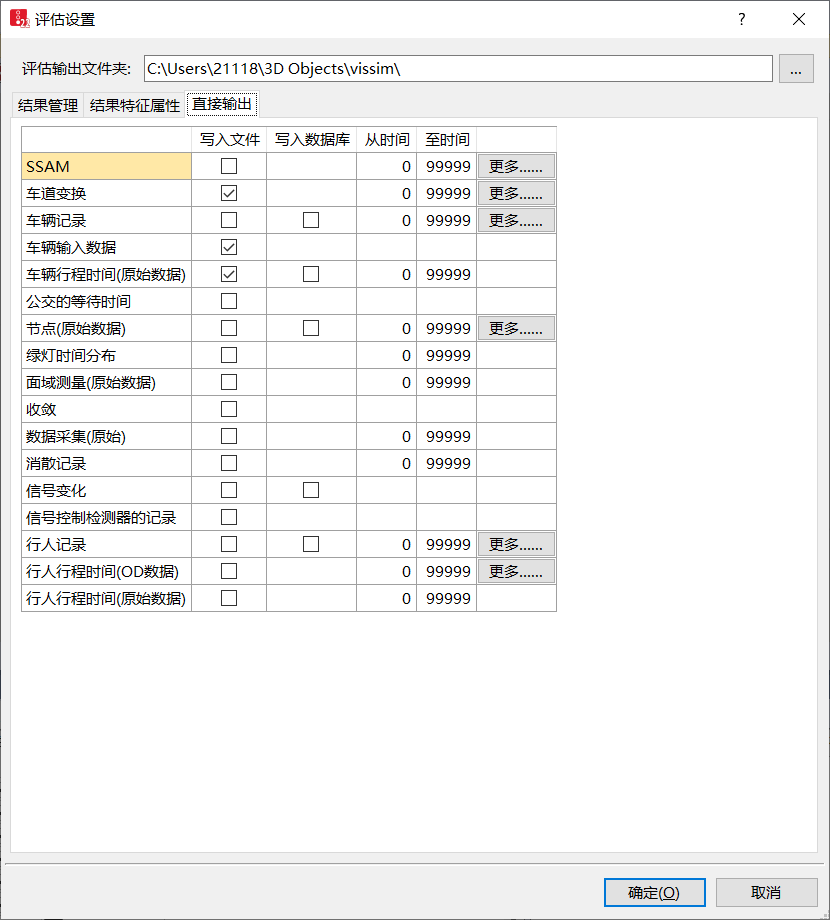Browse for evaluation output folder
830x920 pixels.
point(796,68)
